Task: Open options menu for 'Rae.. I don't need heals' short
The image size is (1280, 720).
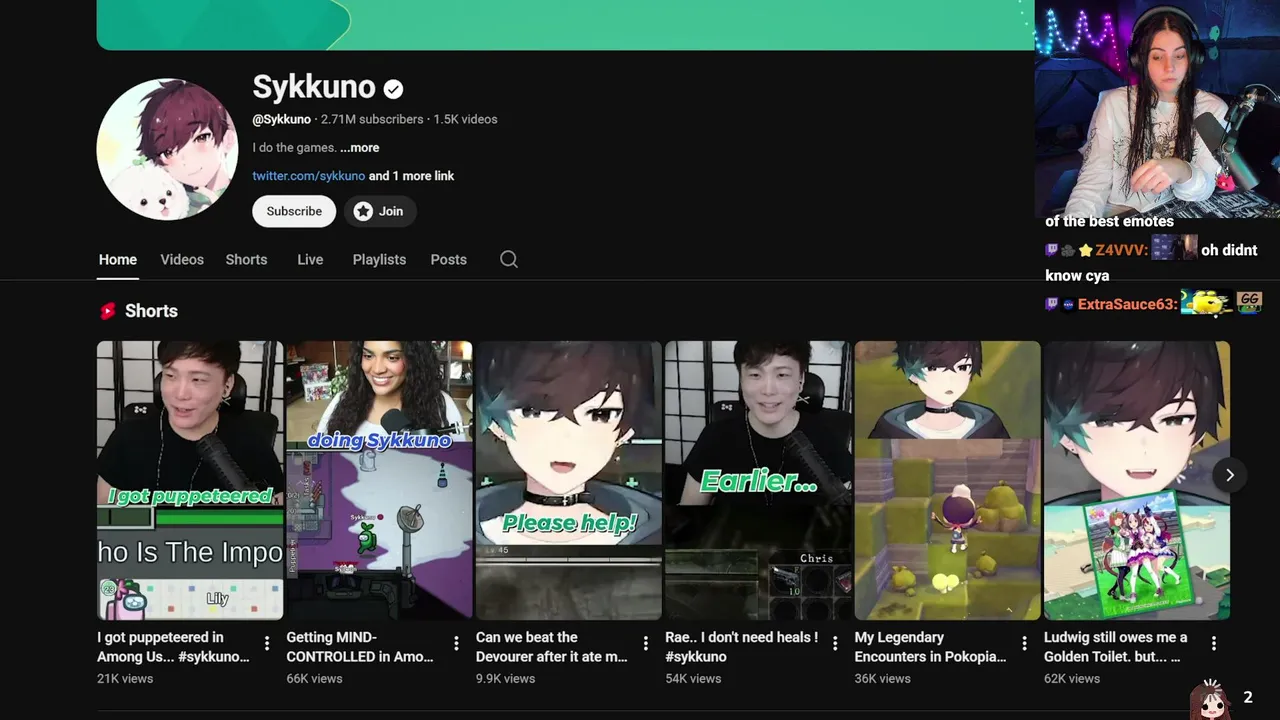Action: (x=835, y=643)
